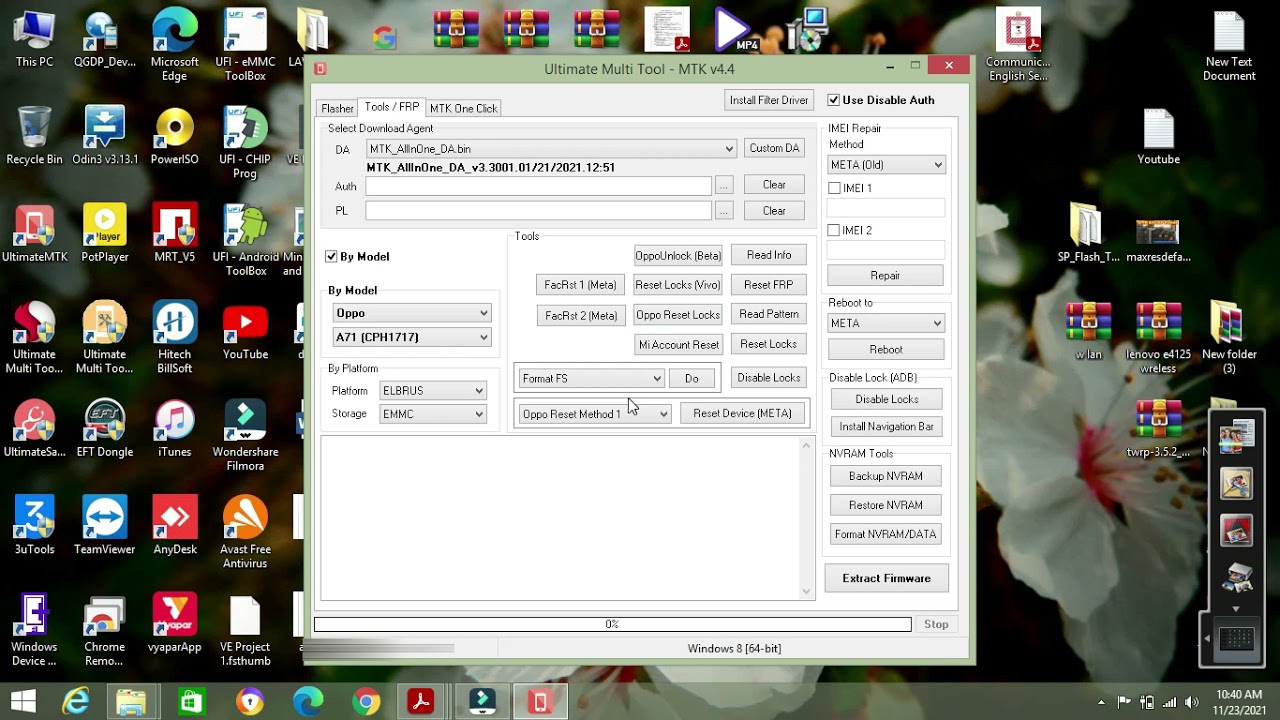Launch TeamViewer desktop shortcut
Image resolution: width=1280 pixels, height=720 pixels.
[105, 526]
